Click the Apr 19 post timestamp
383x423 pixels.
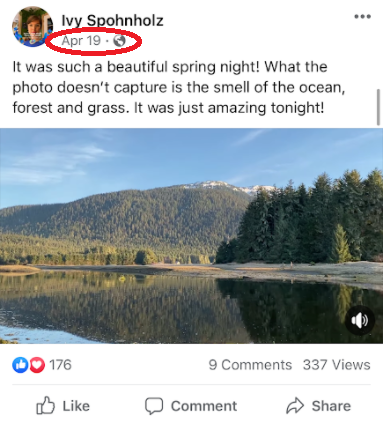81,41
